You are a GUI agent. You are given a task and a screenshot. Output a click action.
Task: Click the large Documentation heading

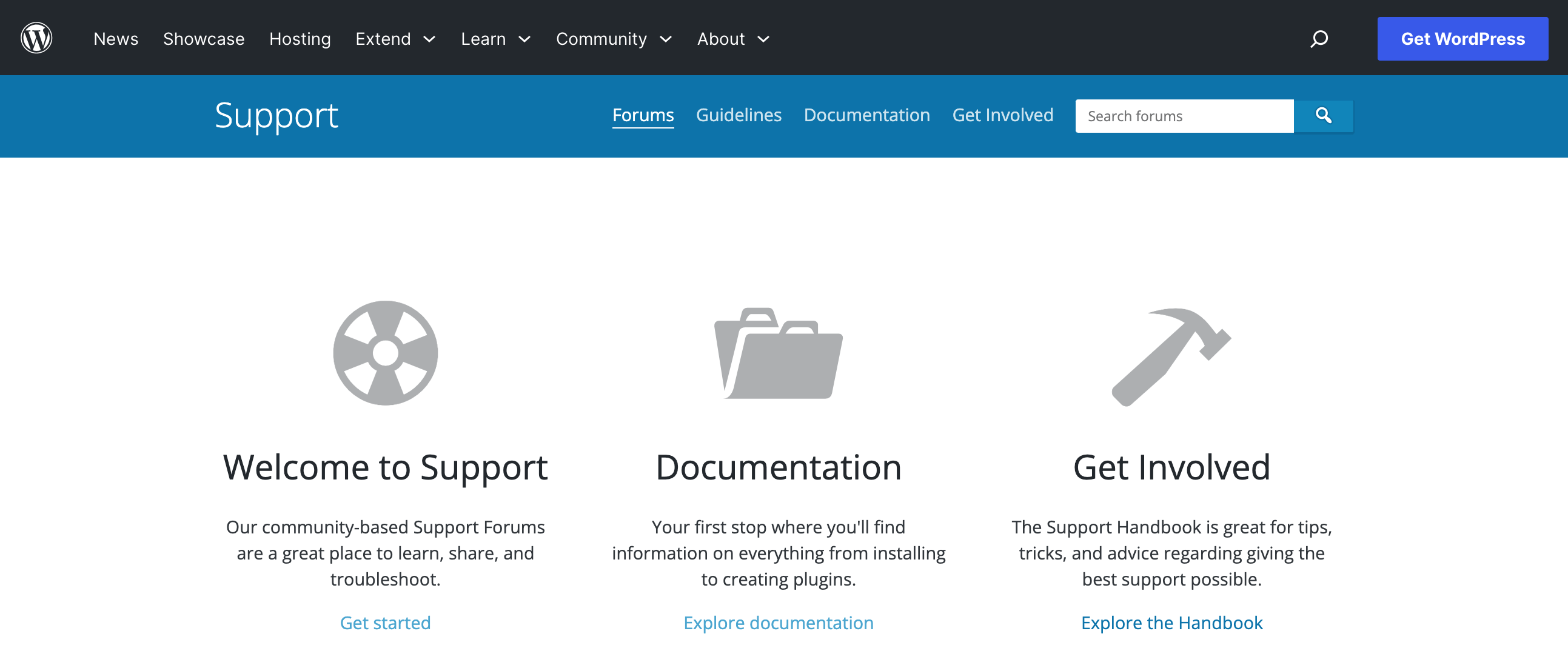(779, 468)
